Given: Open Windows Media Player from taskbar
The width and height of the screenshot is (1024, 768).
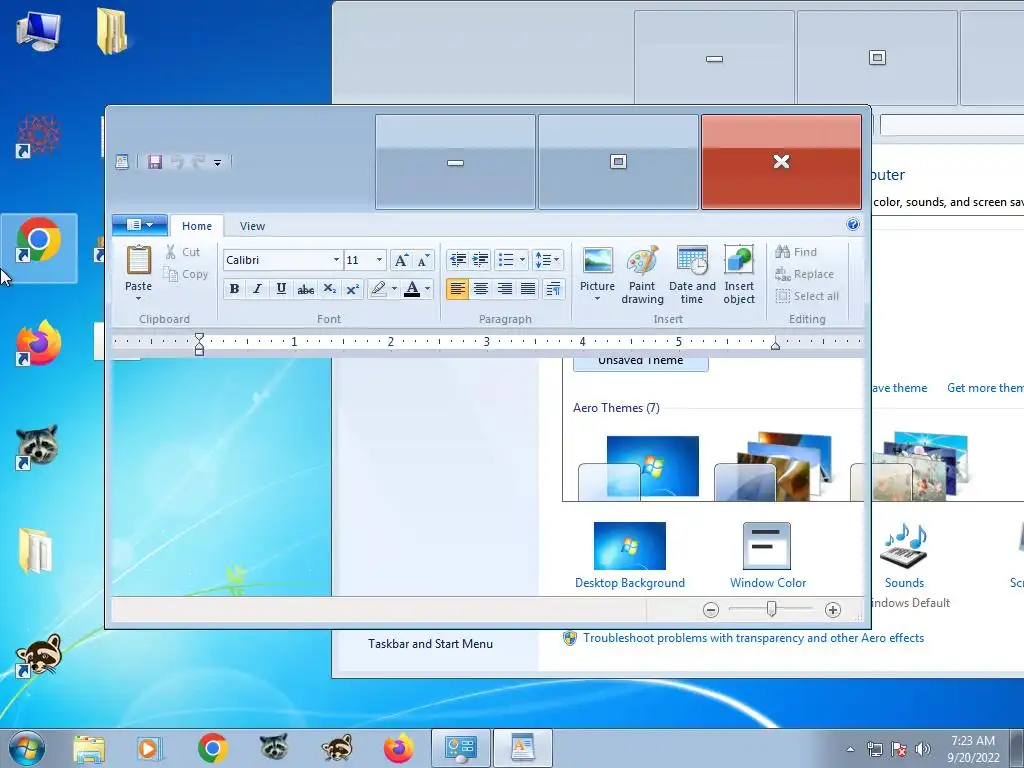Looking at the screenshot, I should 150,748.
